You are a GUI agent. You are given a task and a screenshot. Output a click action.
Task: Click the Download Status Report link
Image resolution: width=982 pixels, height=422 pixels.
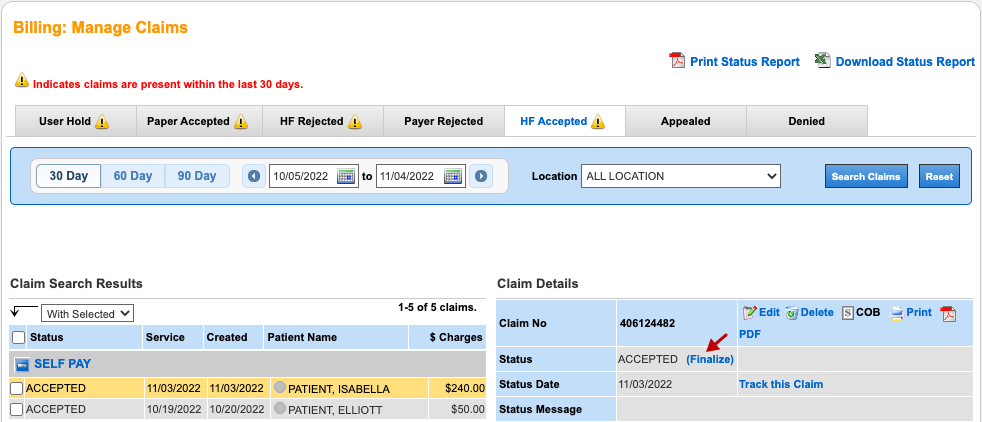coord(905,61)
